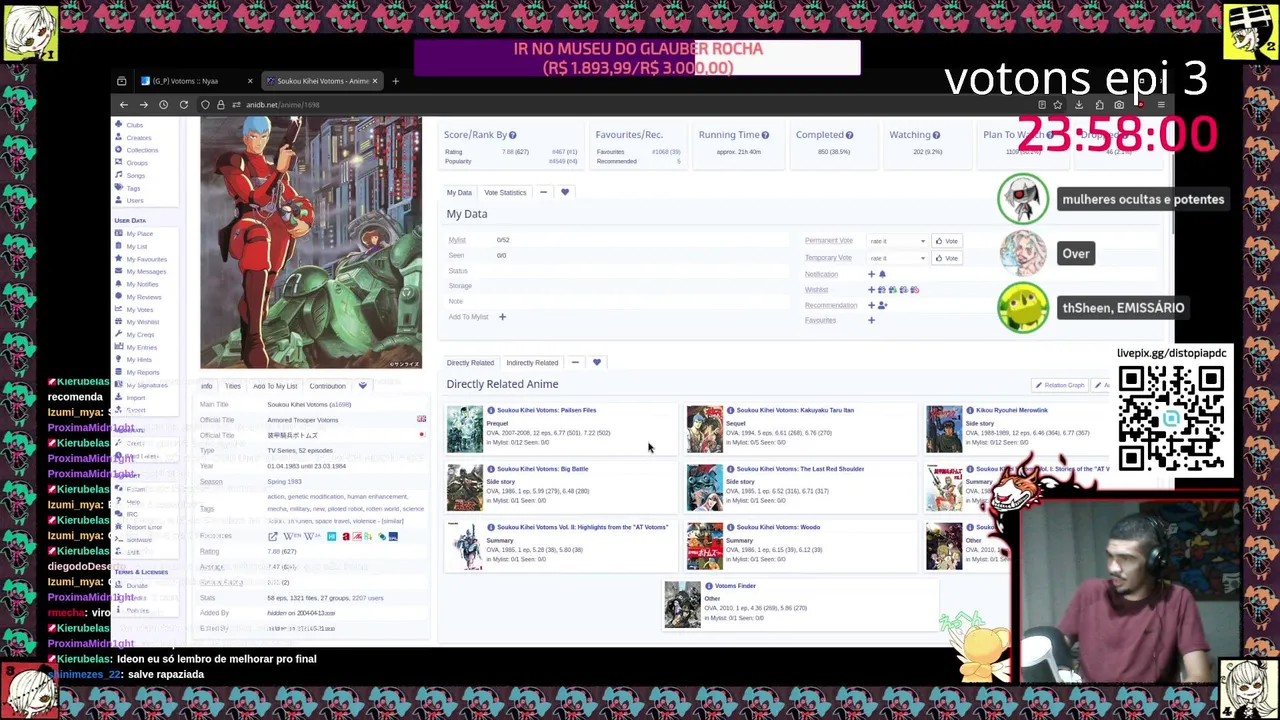
Task: Open Tags in the sidebar
Action: coord(133,188)
